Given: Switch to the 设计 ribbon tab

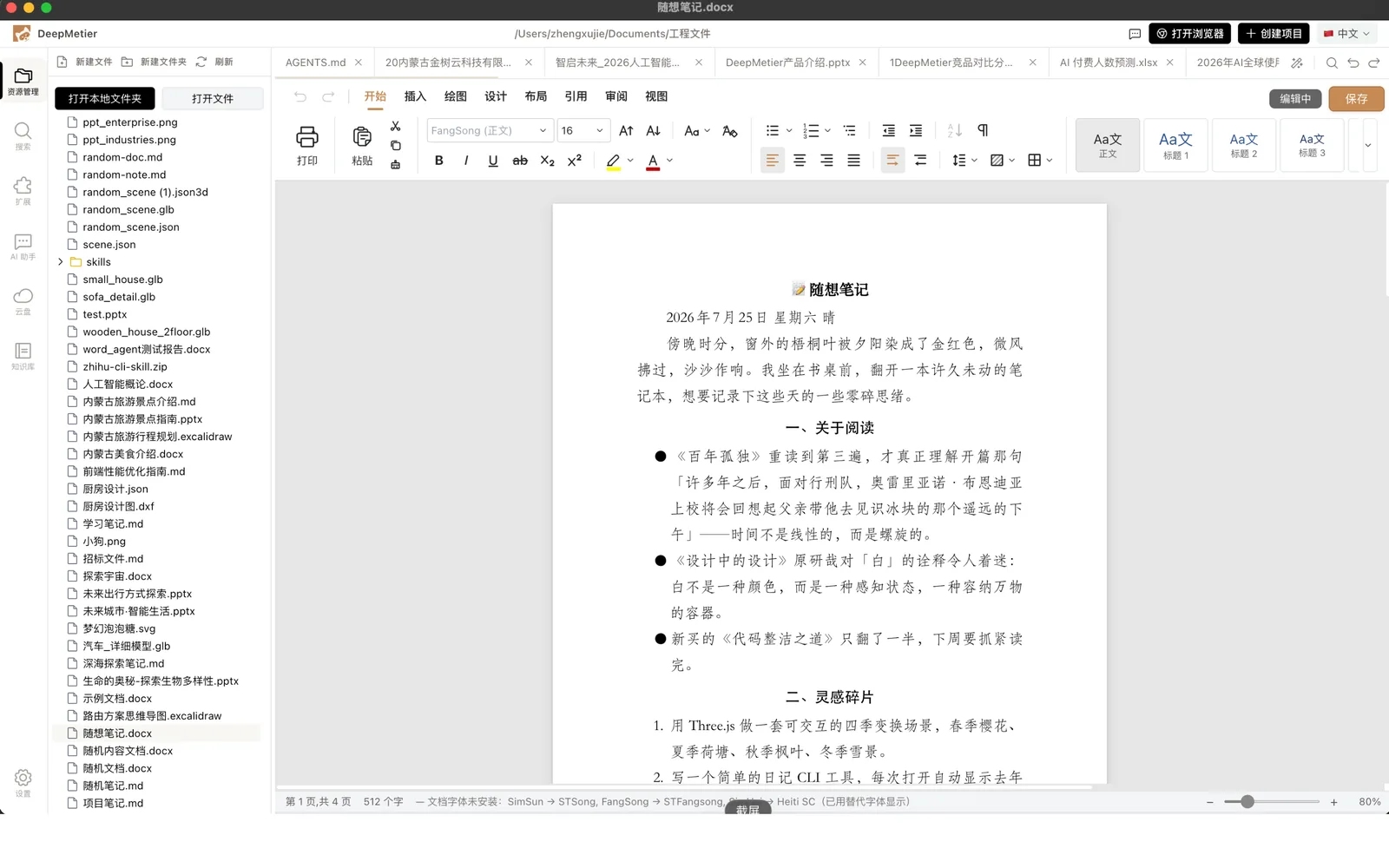Looking at the screenshot, I should [496, 96].
